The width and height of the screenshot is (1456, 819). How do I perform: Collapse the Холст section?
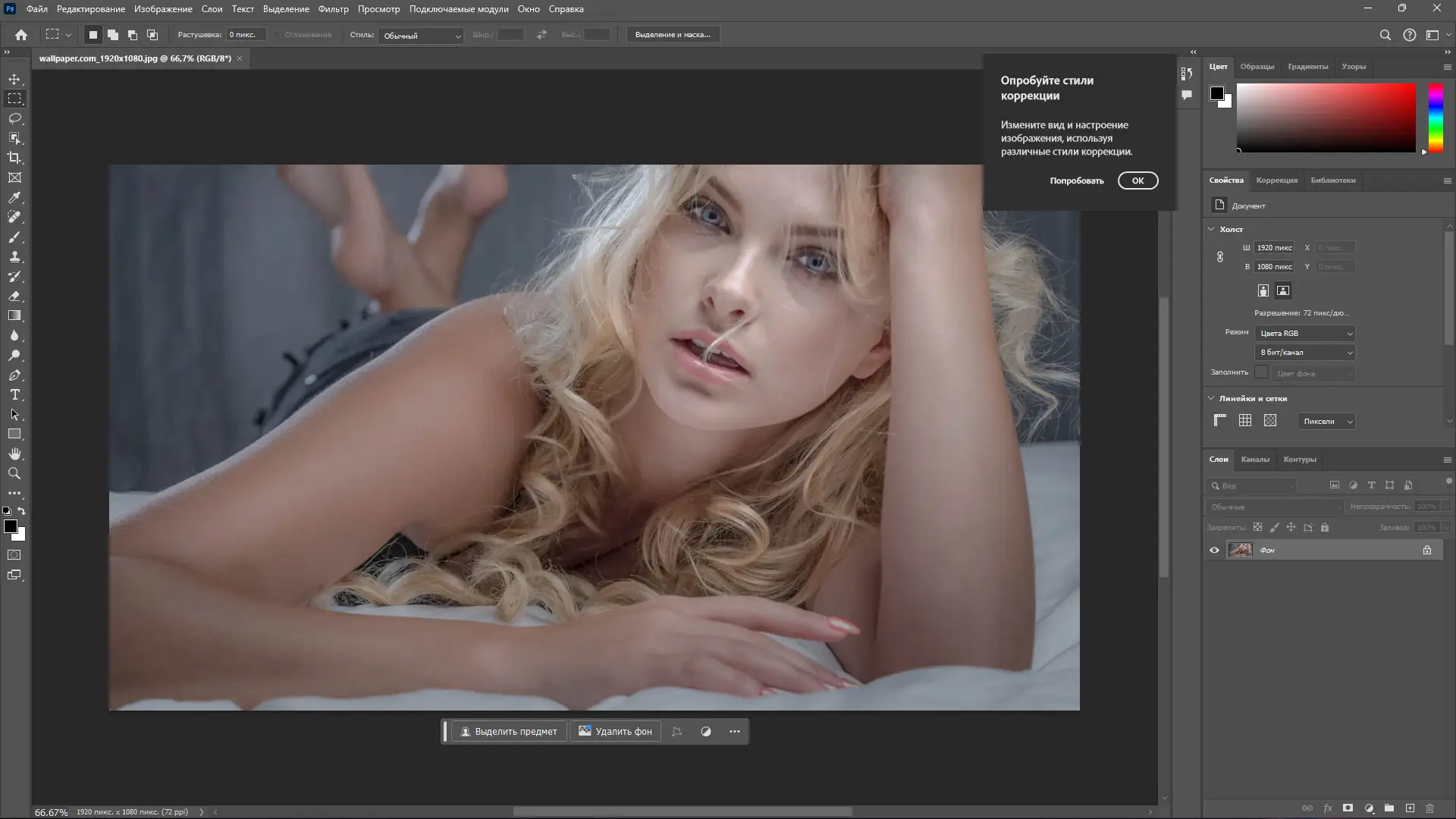click(x=1211, y=228)
